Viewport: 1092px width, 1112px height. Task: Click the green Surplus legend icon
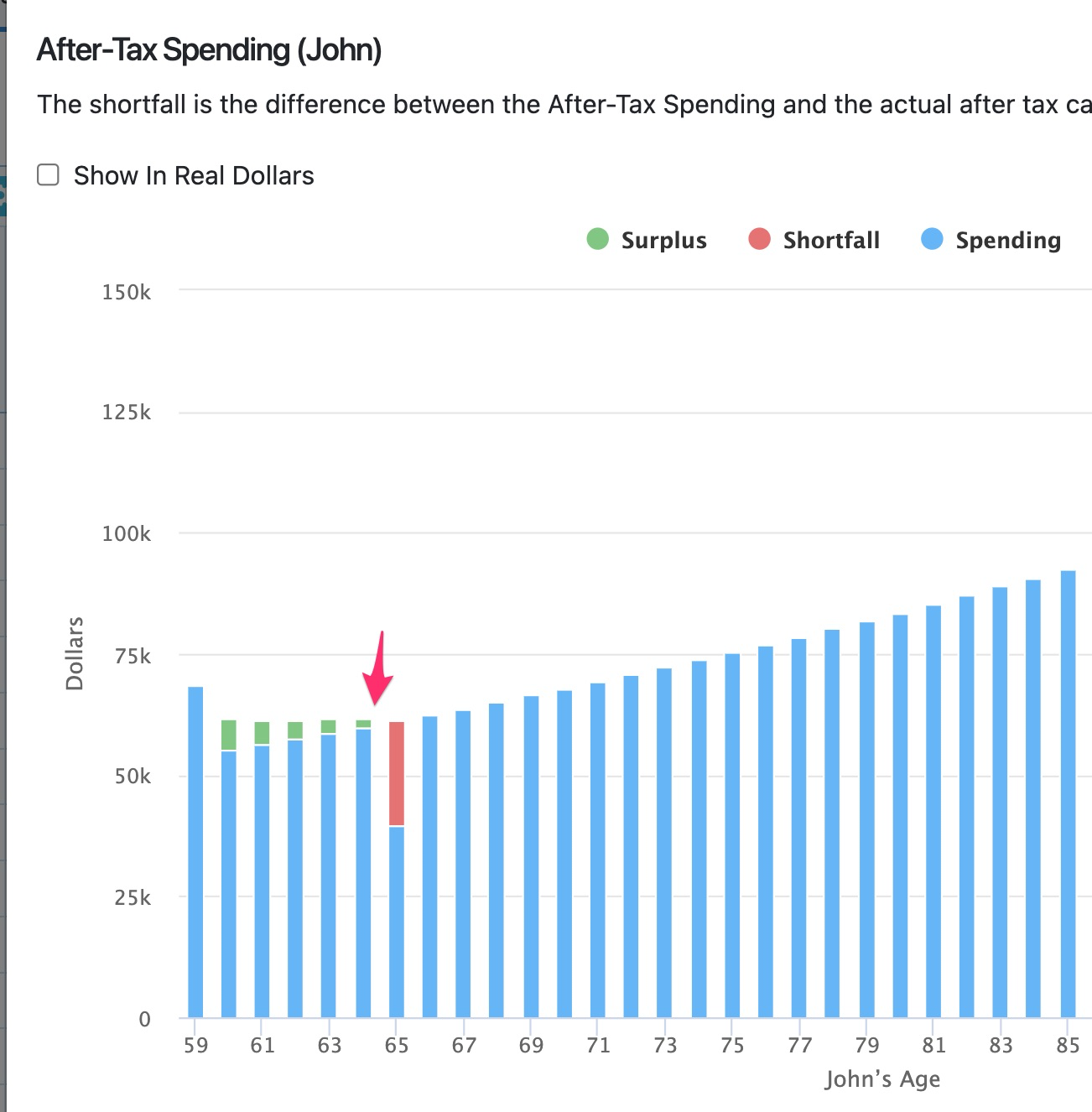coord(597,240)
